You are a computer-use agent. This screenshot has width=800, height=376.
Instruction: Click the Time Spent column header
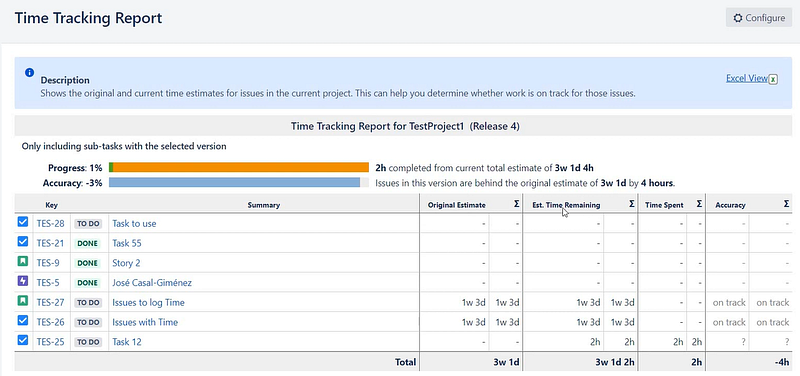pos(664,205)
